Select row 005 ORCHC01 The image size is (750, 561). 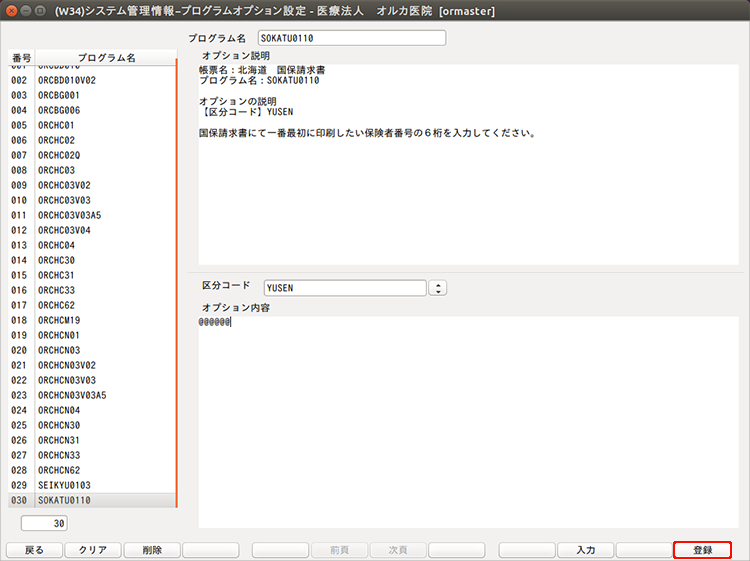tap(92, 125)
